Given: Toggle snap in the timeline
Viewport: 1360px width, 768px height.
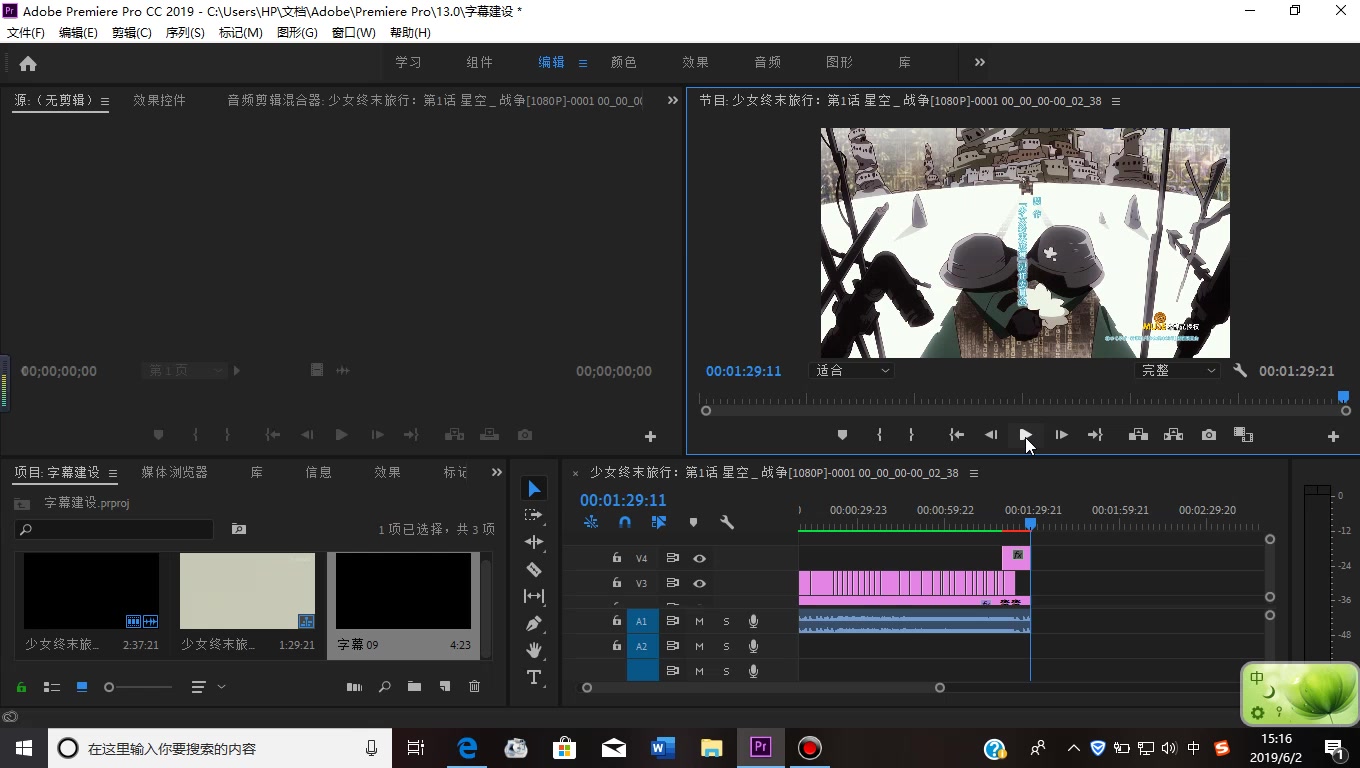Looking at the screenshot, I should pyautogui.click(x=625, y=522).
